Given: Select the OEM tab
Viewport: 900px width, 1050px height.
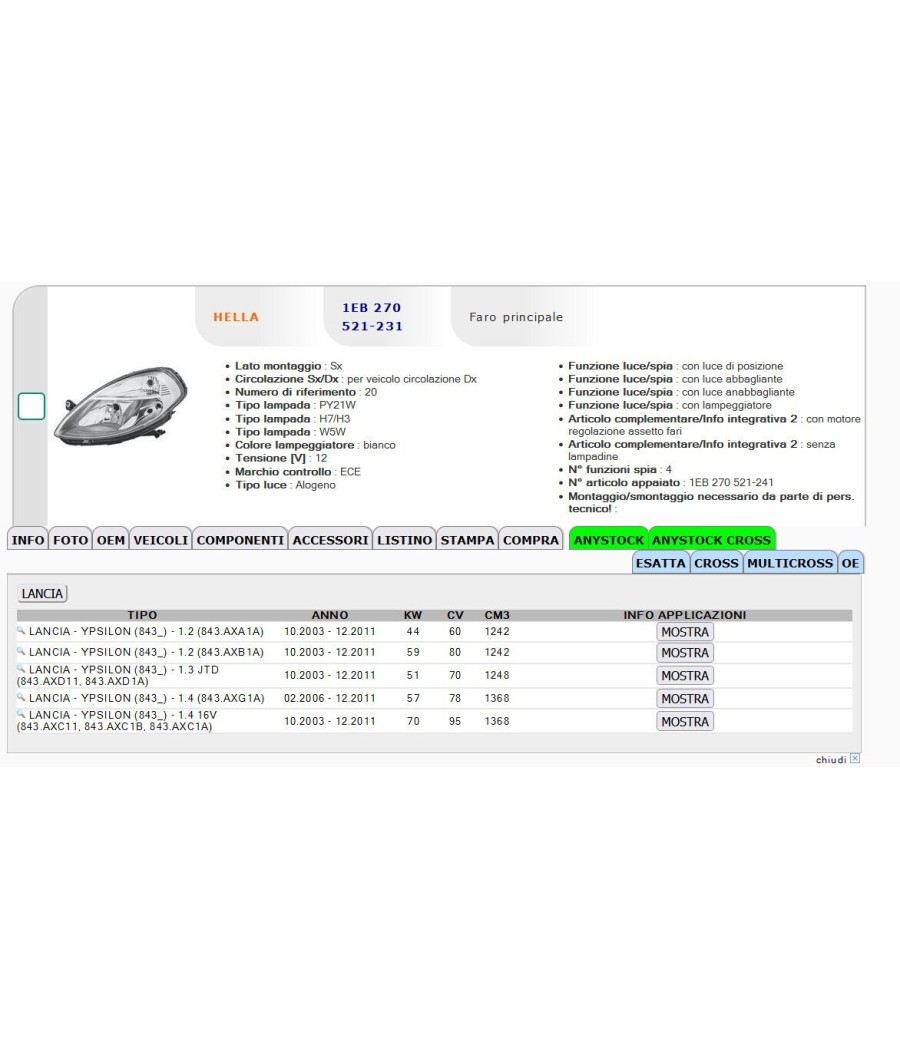Looking at the screenshot, I should click(110, 540).
